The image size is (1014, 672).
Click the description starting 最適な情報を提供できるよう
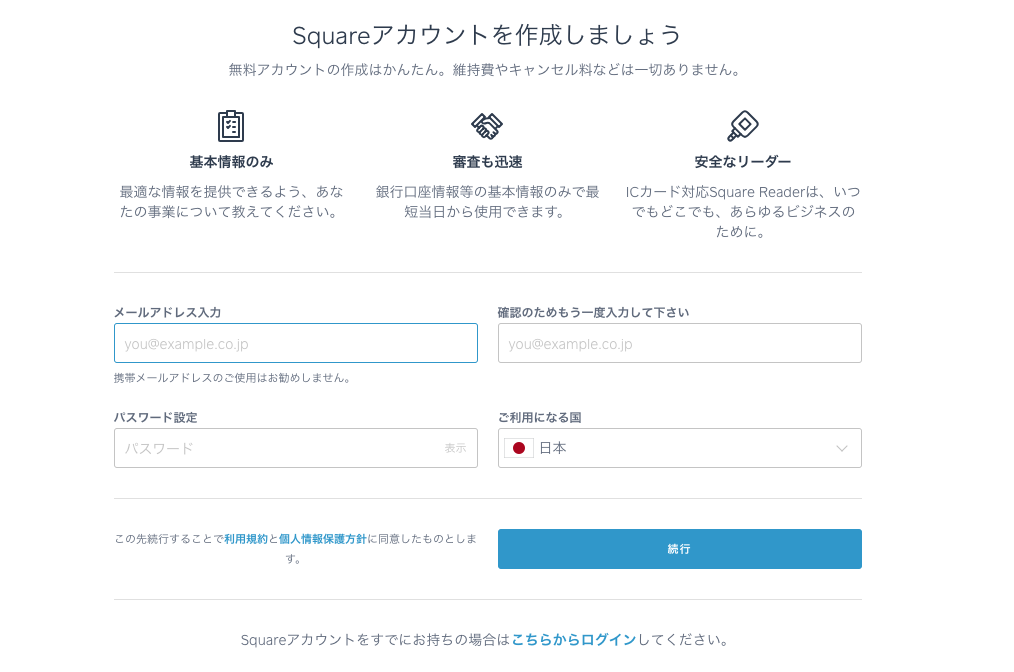[232, 202]
